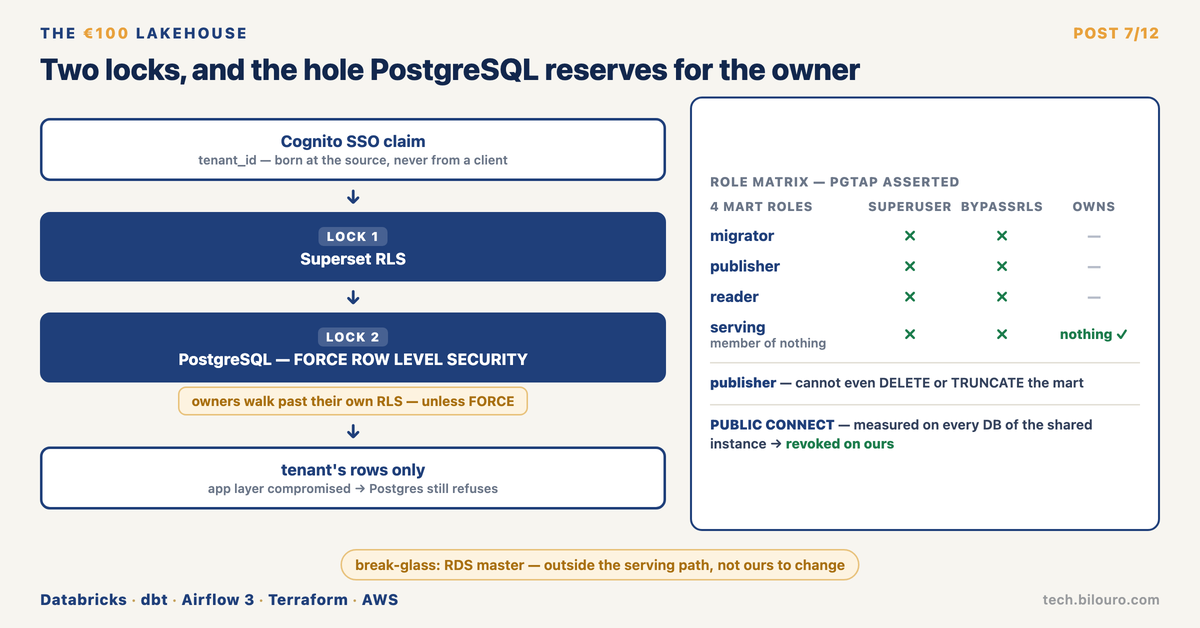The height and width of the screenshot is (628, 1200).
Task: Click the SUPERUSER column header
Action: [x=909, y=207]
